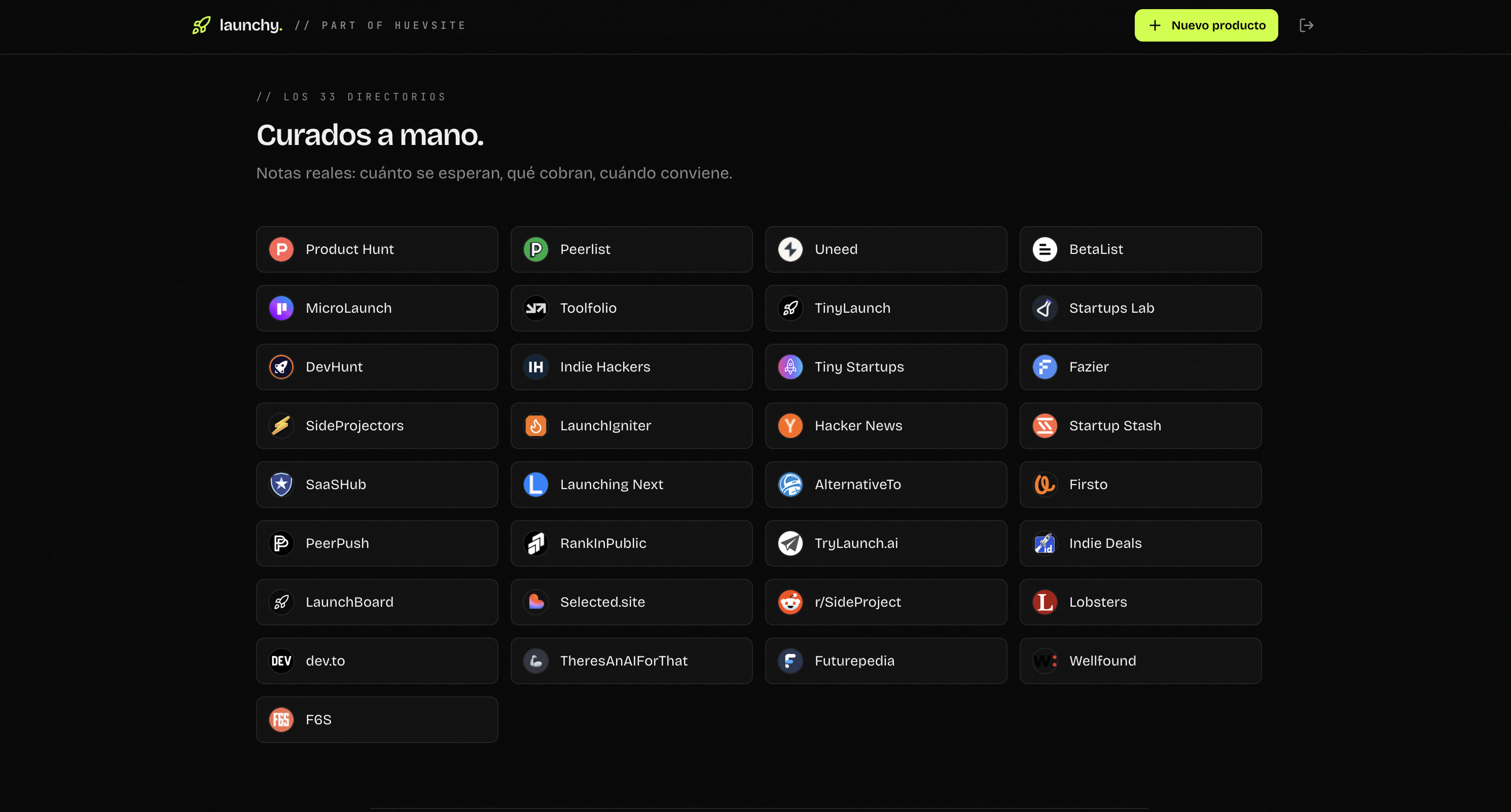Click the Indie Hackers IH icon

coord(536,367)
